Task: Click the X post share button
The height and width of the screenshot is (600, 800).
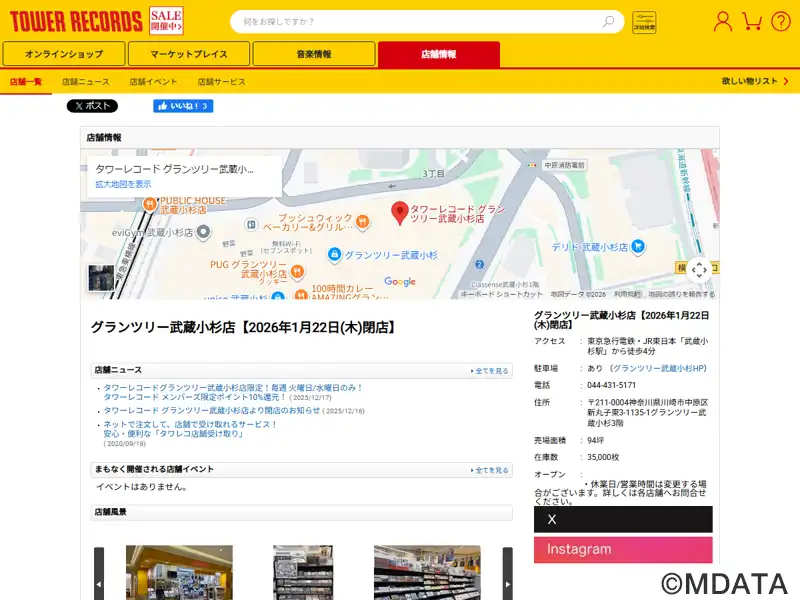Action: [x=92, y=106]
